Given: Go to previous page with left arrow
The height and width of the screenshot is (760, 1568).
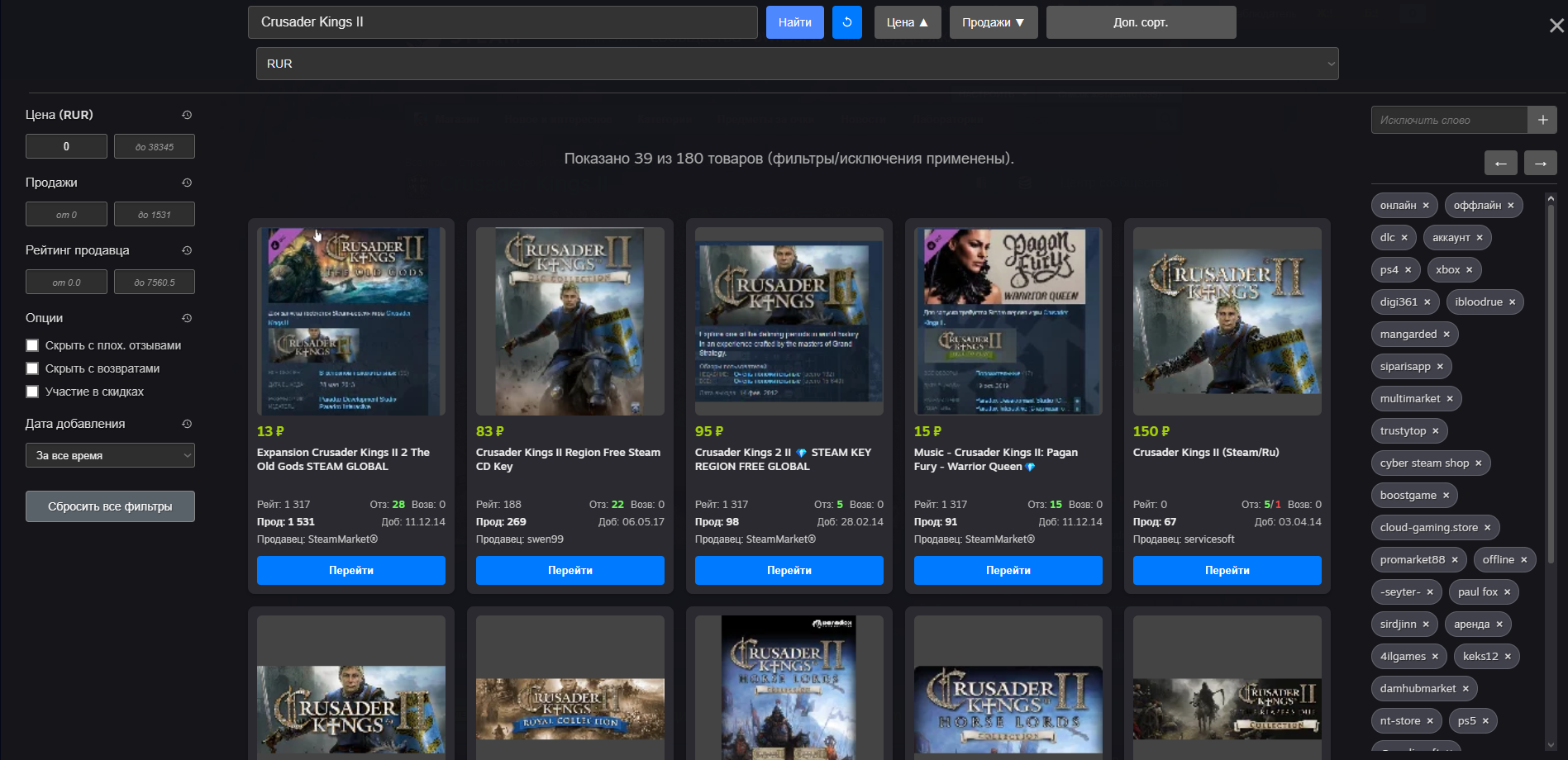Looking at the screenshot, I should click(1501, 163).
